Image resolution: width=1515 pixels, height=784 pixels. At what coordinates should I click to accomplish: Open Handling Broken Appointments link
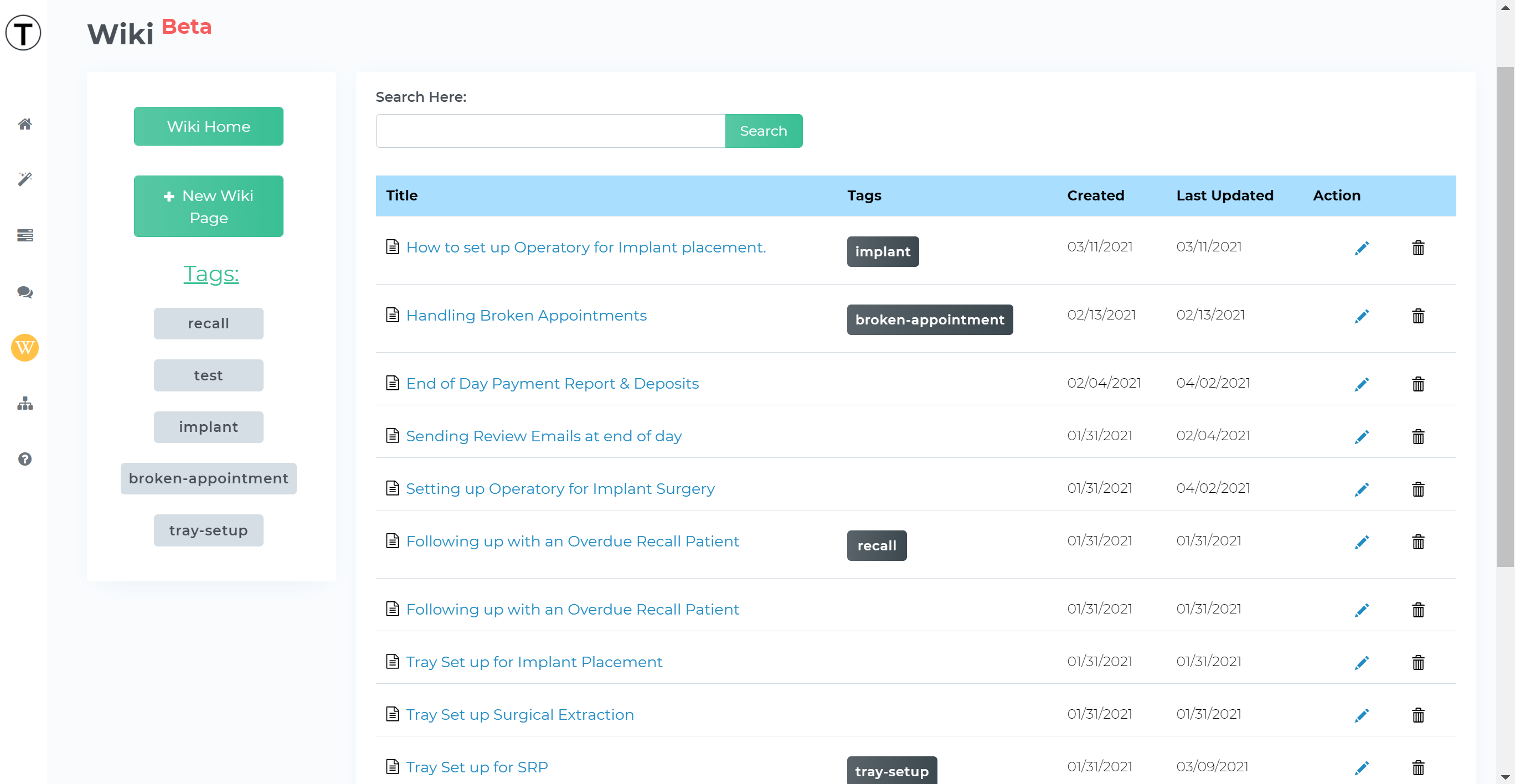pyautogui.click(x=527, y=316)
